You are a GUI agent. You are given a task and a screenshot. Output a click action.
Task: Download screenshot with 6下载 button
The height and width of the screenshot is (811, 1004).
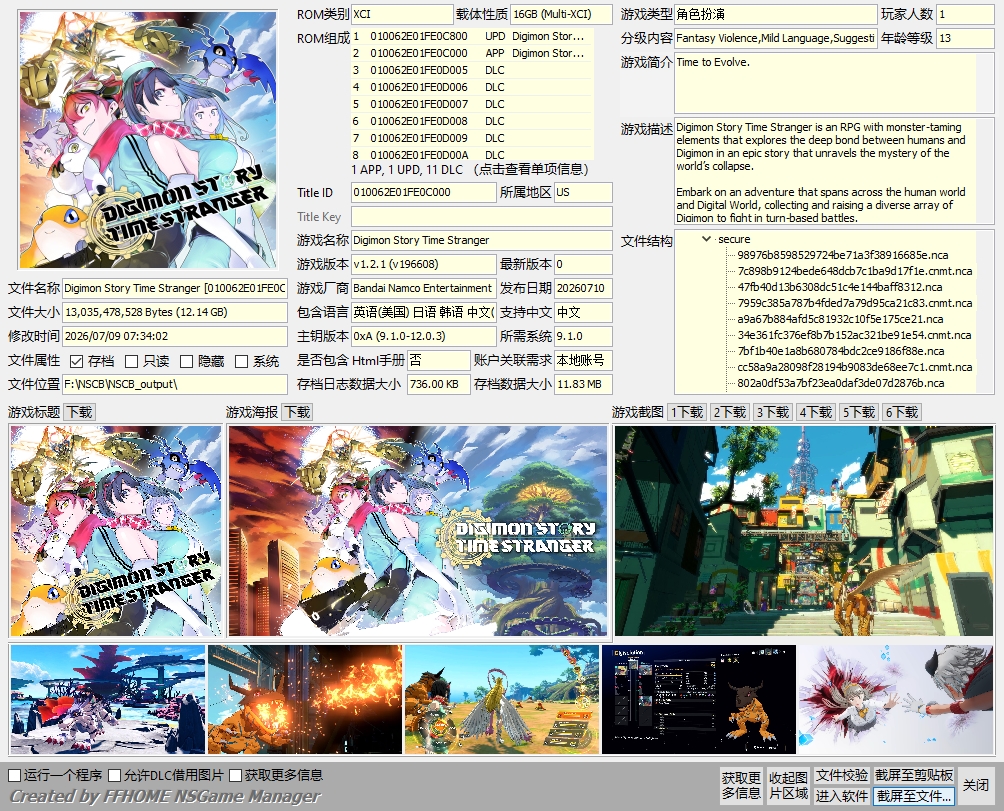coord(902,412)
